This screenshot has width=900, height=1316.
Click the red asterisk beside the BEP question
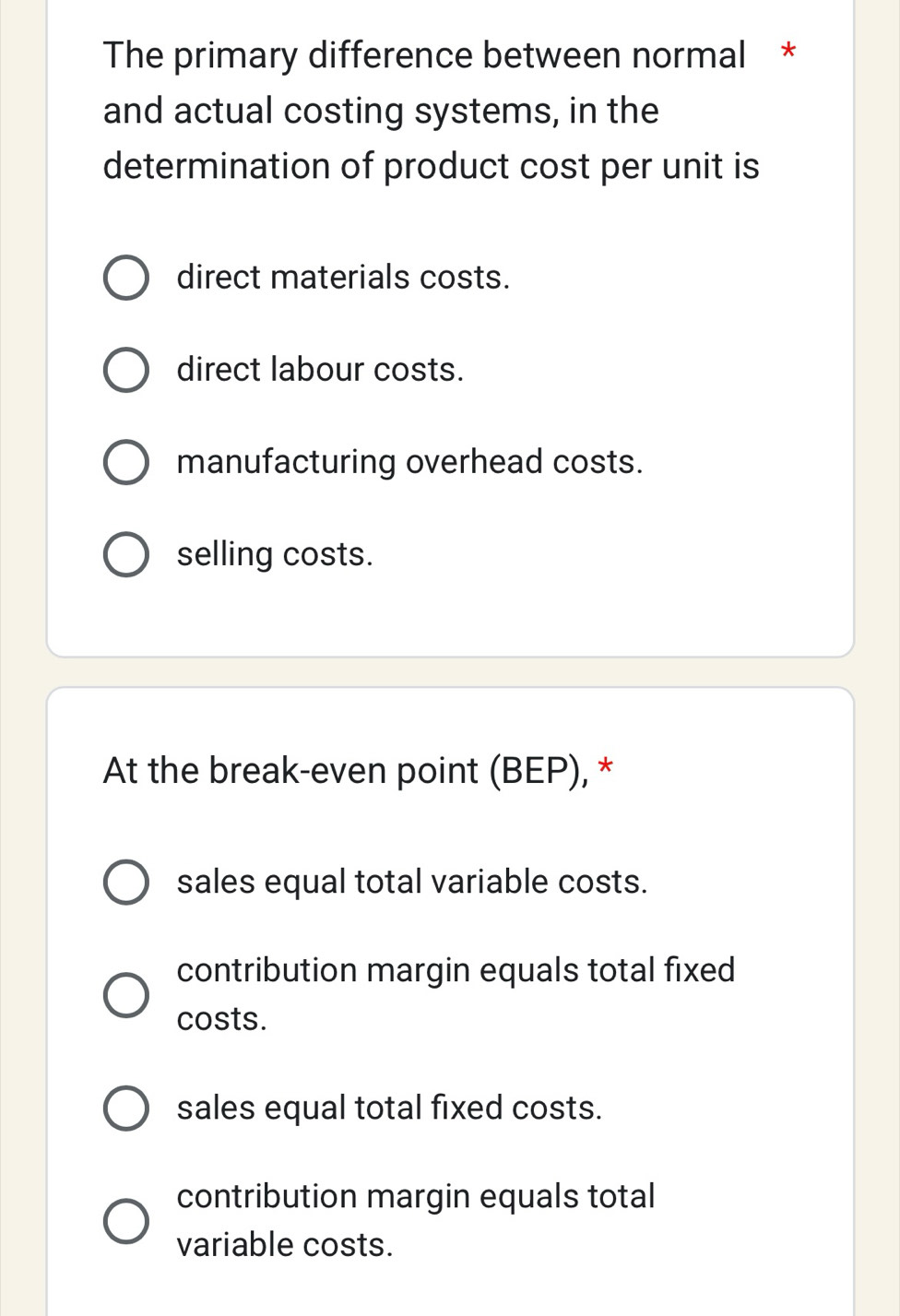coord(605,767)
